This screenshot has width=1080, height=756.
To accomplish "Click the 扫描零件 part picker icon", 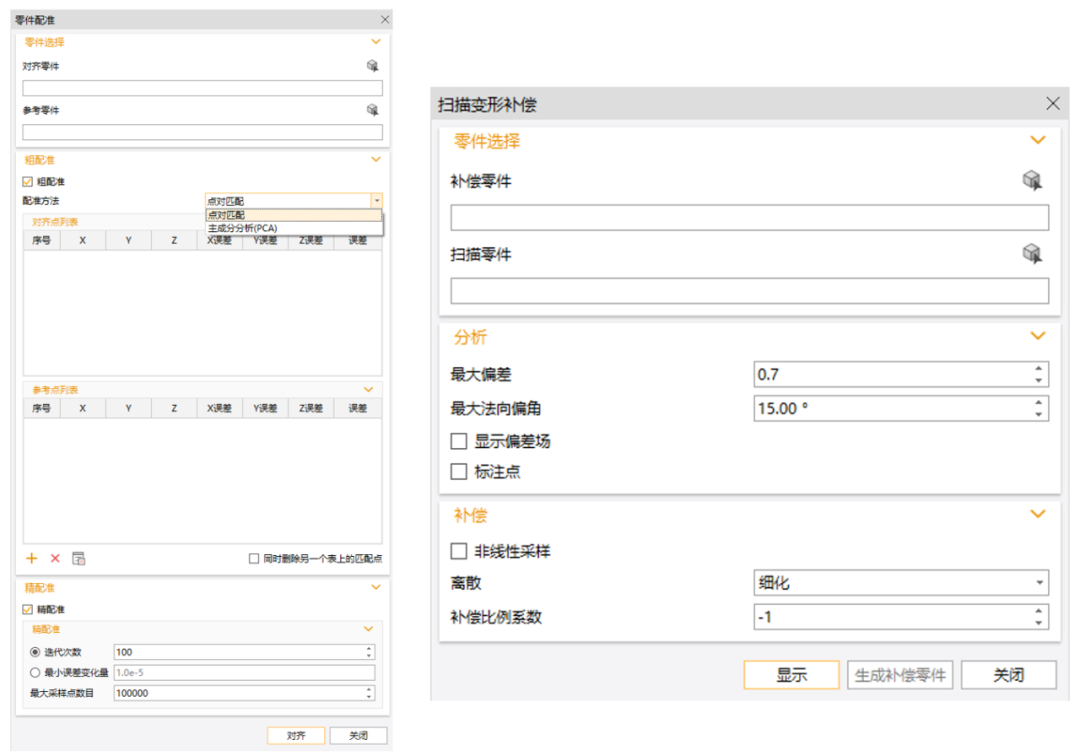I will [x=1032, y=254].
